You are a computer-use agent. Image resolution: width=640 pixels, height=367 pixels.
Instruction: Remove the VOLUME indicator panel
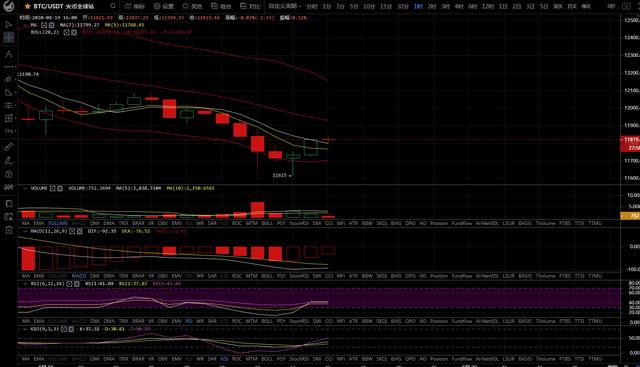point(60,188)
